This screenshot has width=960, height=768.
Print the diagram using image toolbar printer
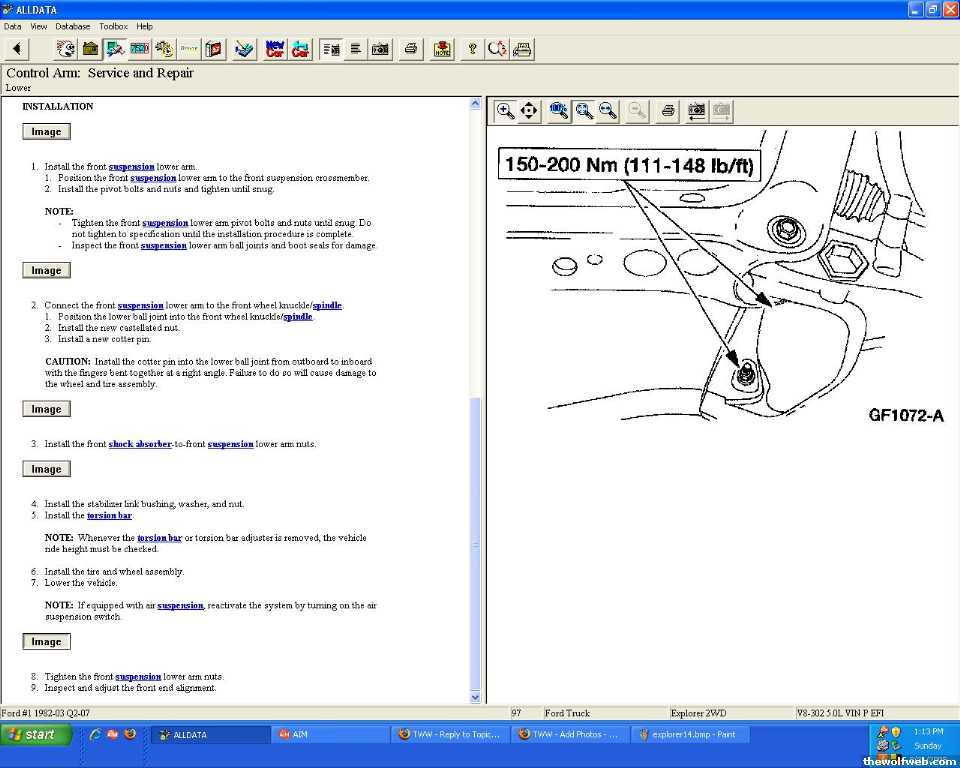668,111
